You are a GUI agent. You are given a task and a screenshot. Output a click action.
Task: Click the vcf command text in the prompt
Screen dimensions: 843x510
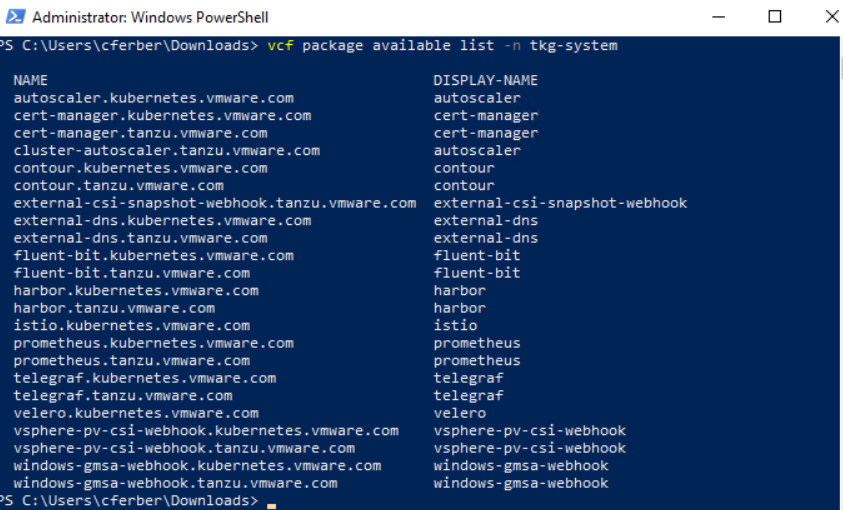[x=279, y=45]
